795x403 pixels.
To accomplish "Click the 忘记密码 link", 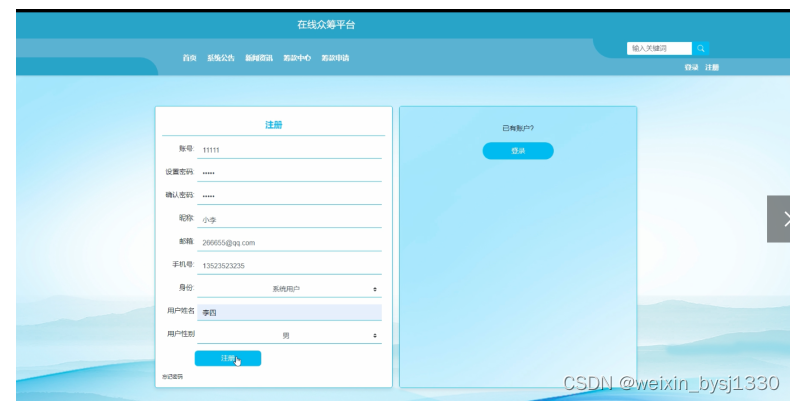I will point(172,377).
